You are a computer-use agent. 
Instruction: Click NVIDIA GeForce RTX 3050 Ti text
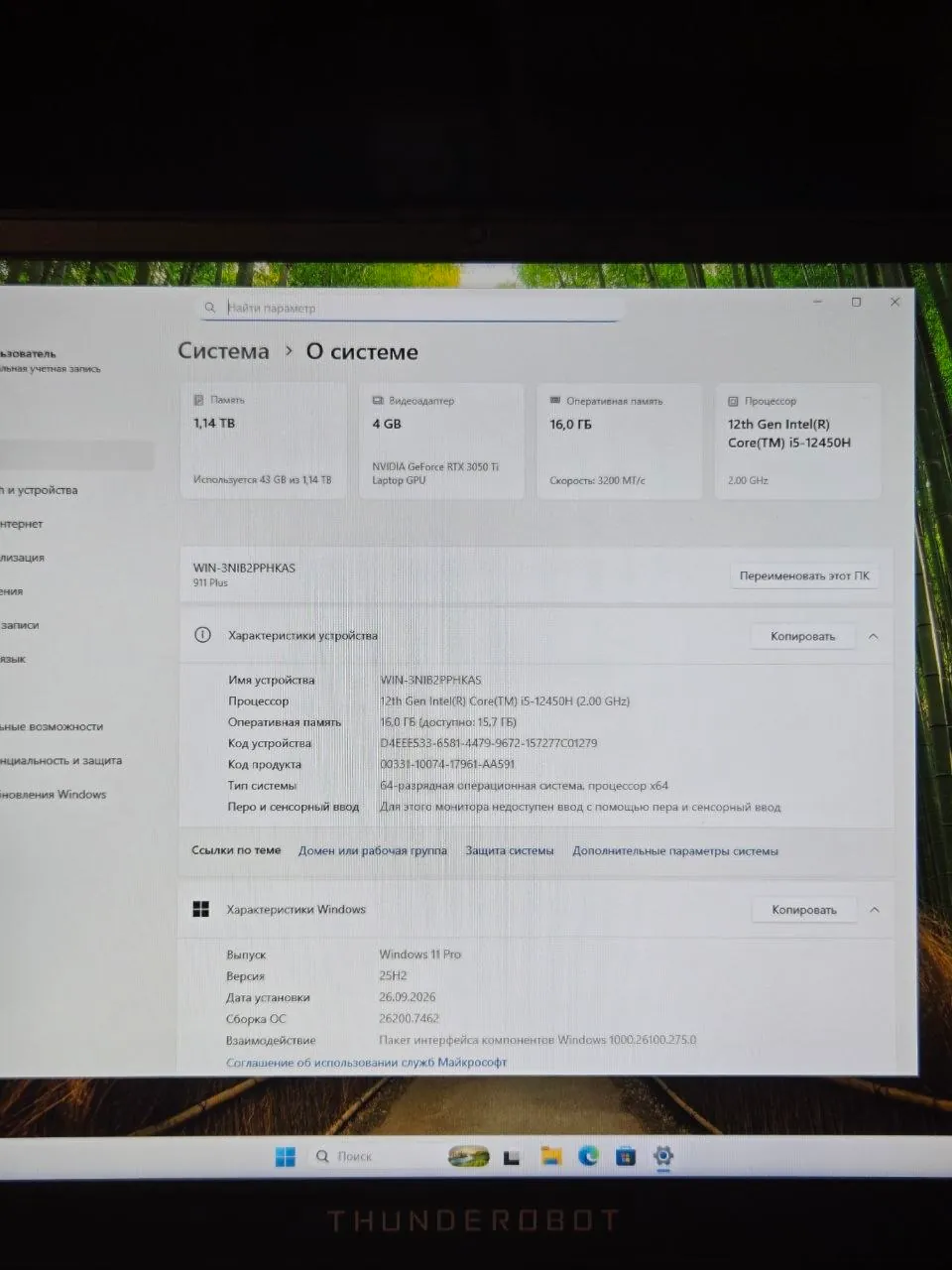[435, 473]
